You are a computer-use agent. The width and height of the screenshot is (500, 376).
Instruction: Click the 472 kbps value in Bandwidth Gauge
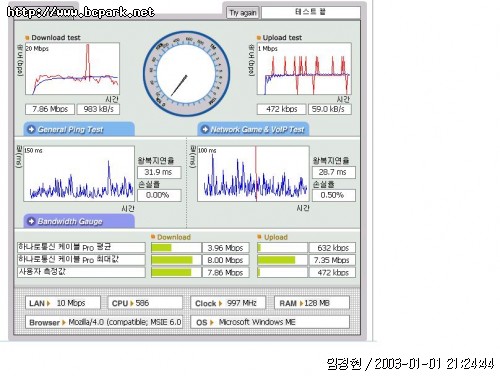[332, 273]
